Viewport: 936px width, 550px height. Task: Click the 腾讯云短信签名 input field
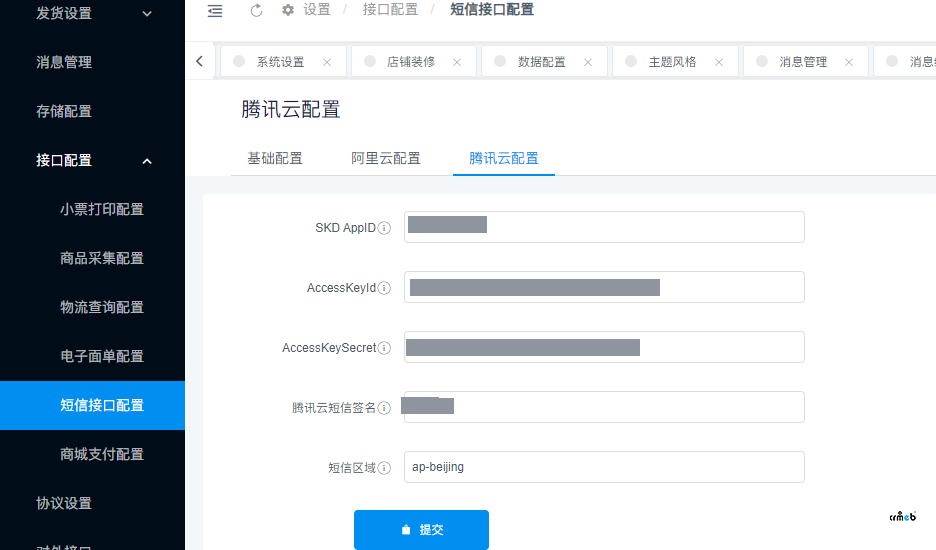604,407
